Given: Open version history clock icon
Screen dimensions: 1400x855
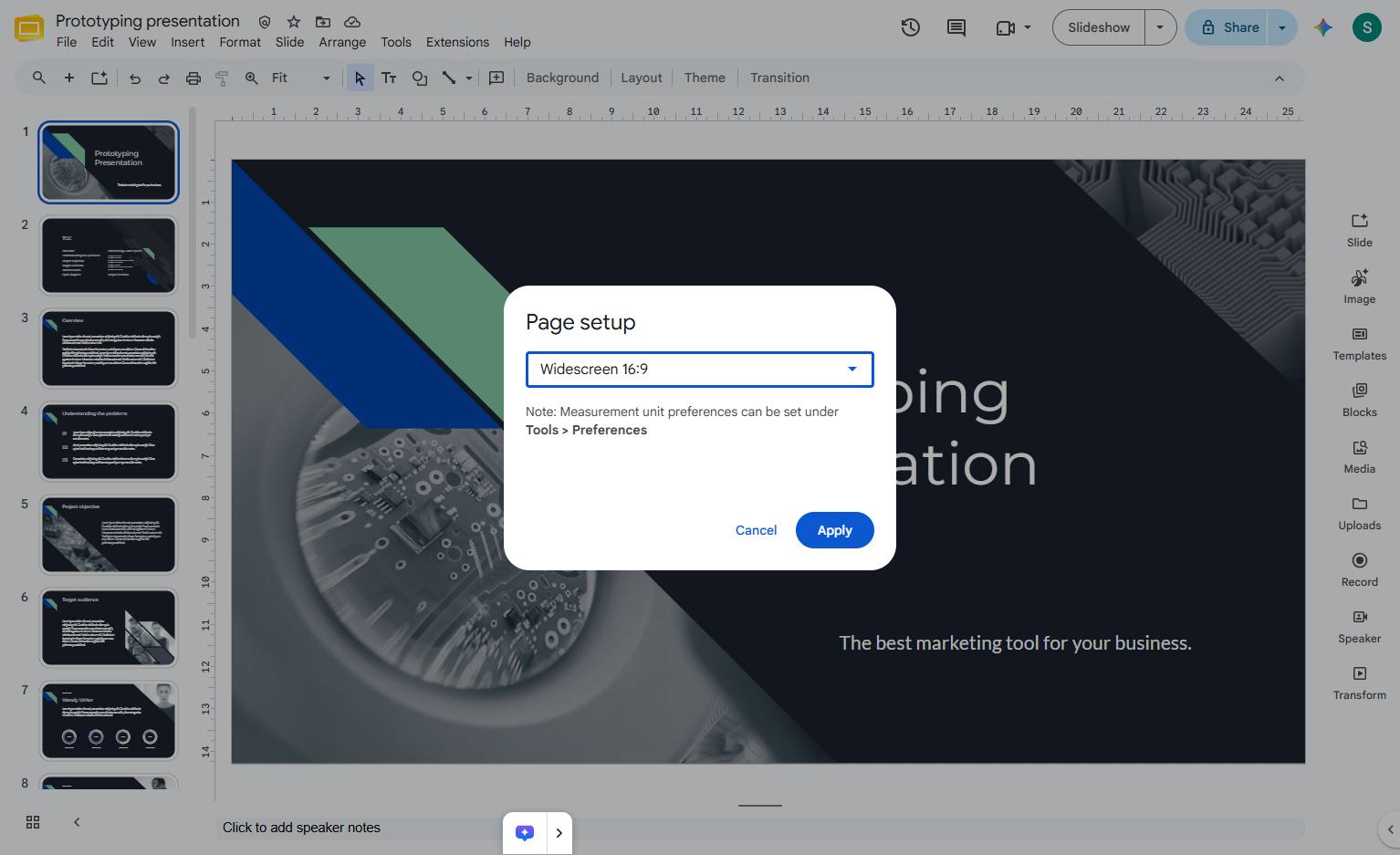Looking at the screenshot, I should pos(910,27).
